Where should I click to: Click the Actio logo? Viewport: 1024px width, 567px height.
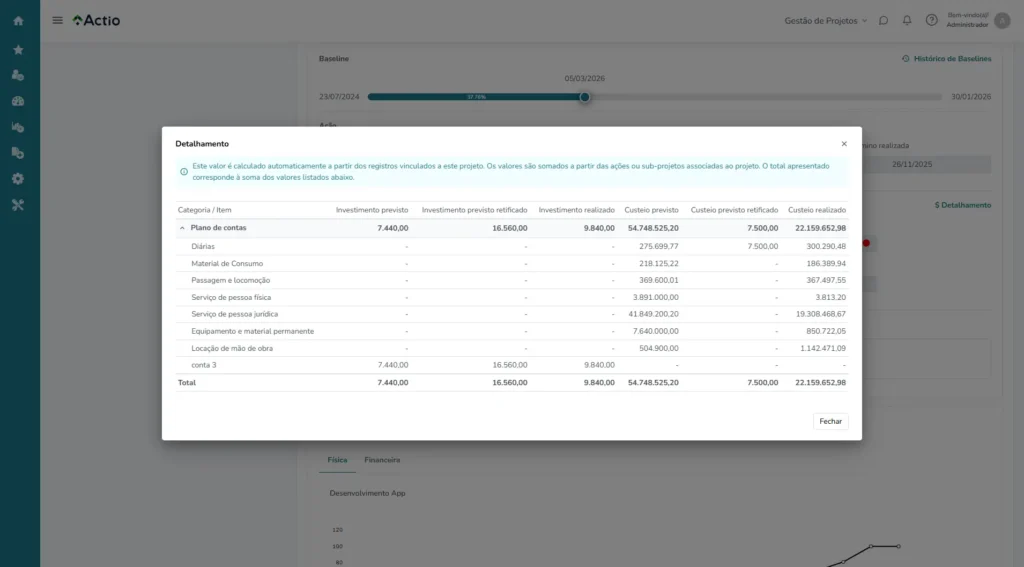coord(96,20)
